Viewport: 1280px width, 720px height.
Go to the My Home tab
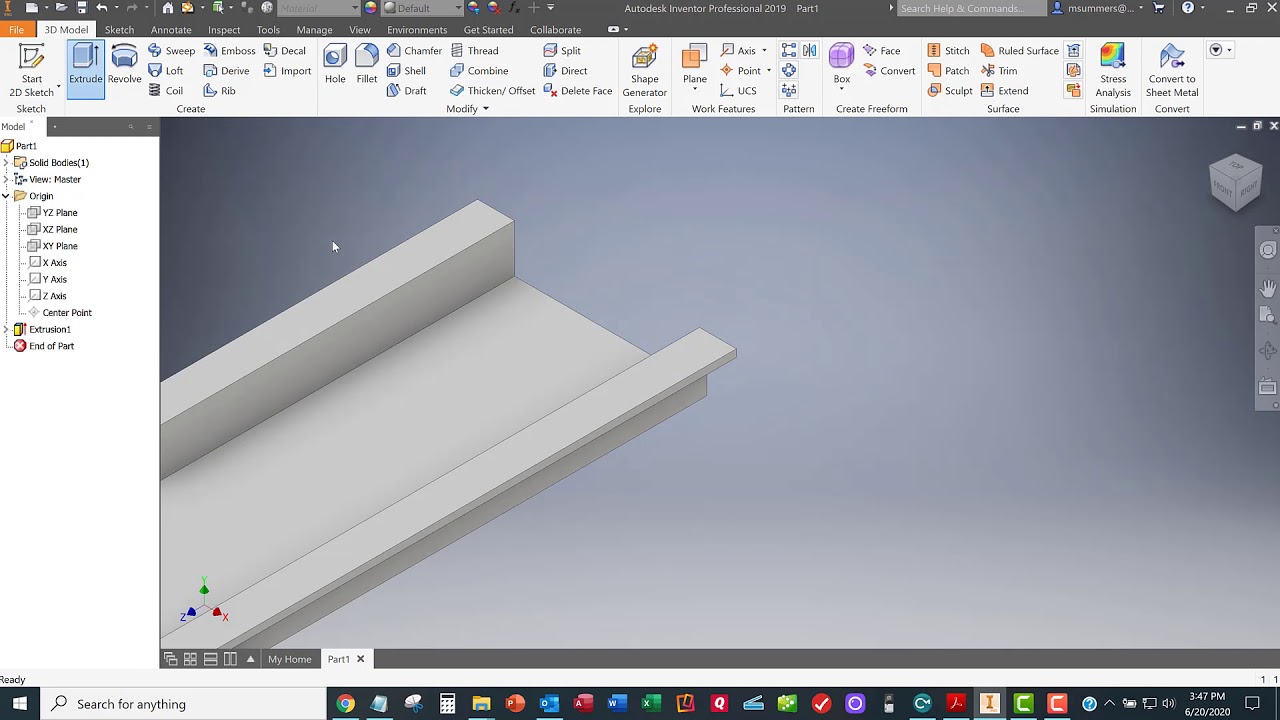tap(289, 659)
